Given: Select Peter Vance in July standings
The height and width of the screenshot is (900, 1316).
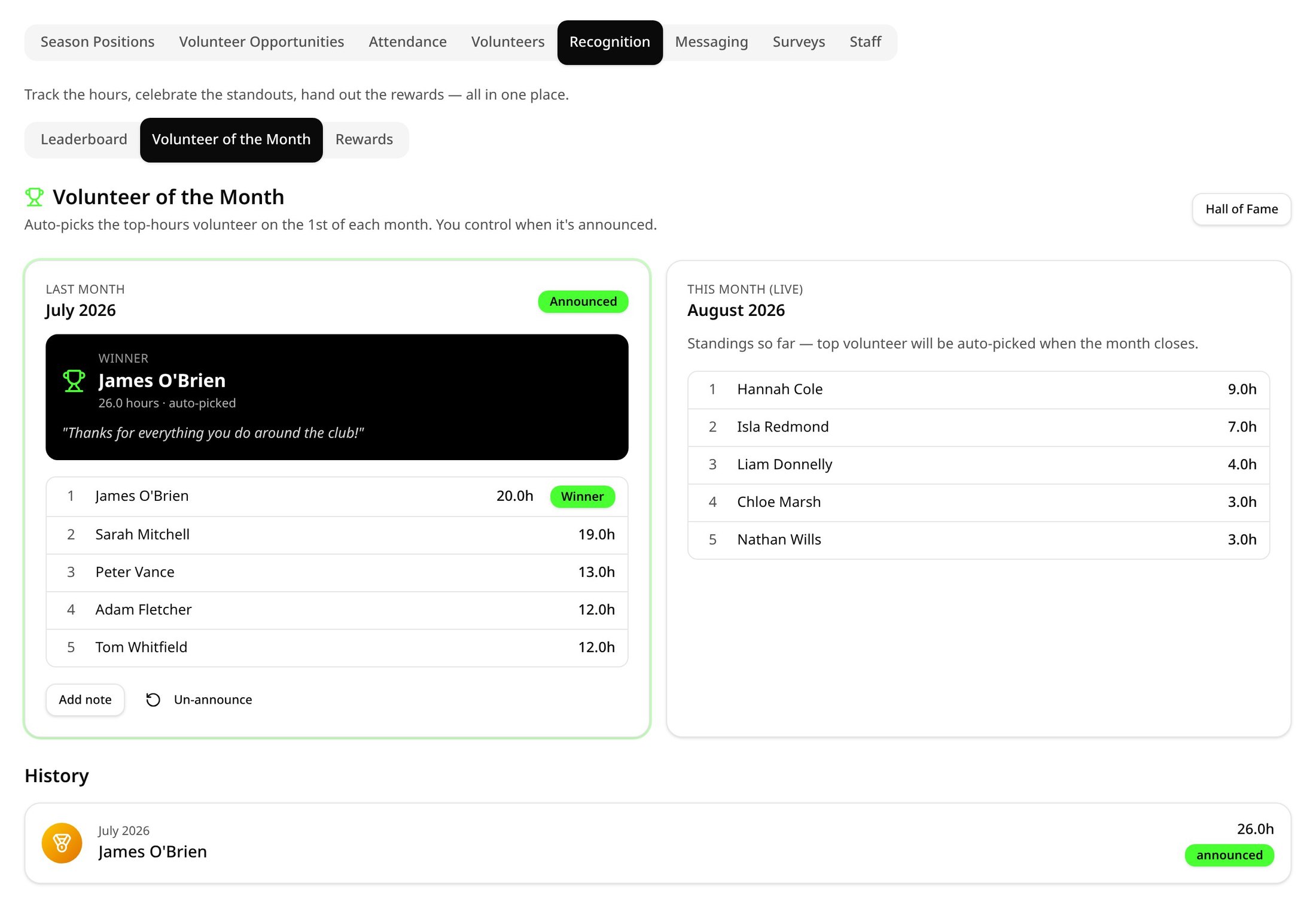Looking at the screenshot, I should tap(337, 572).
